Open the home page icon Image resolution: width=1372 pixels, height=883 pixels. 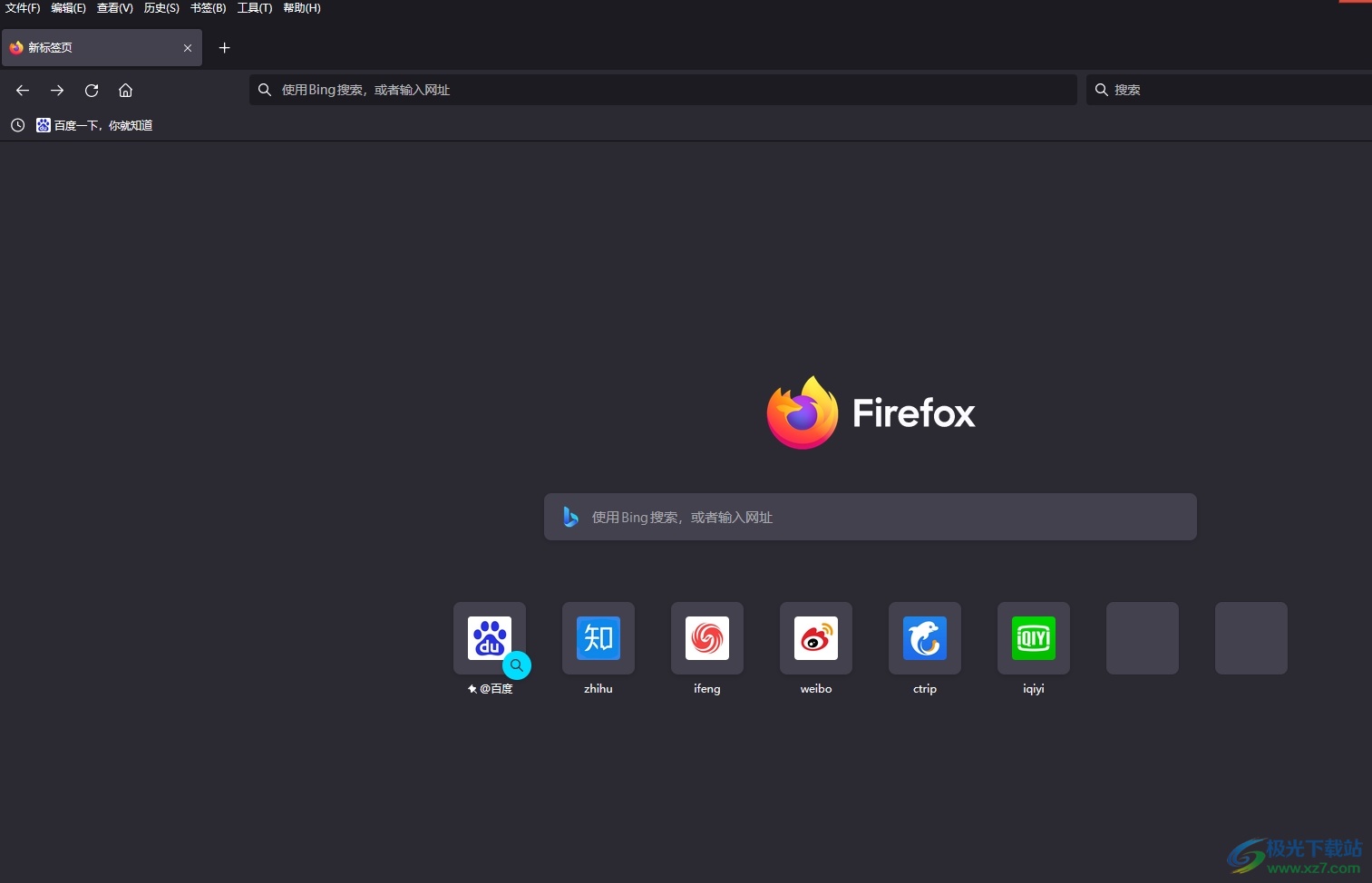[x=126, y=90]
